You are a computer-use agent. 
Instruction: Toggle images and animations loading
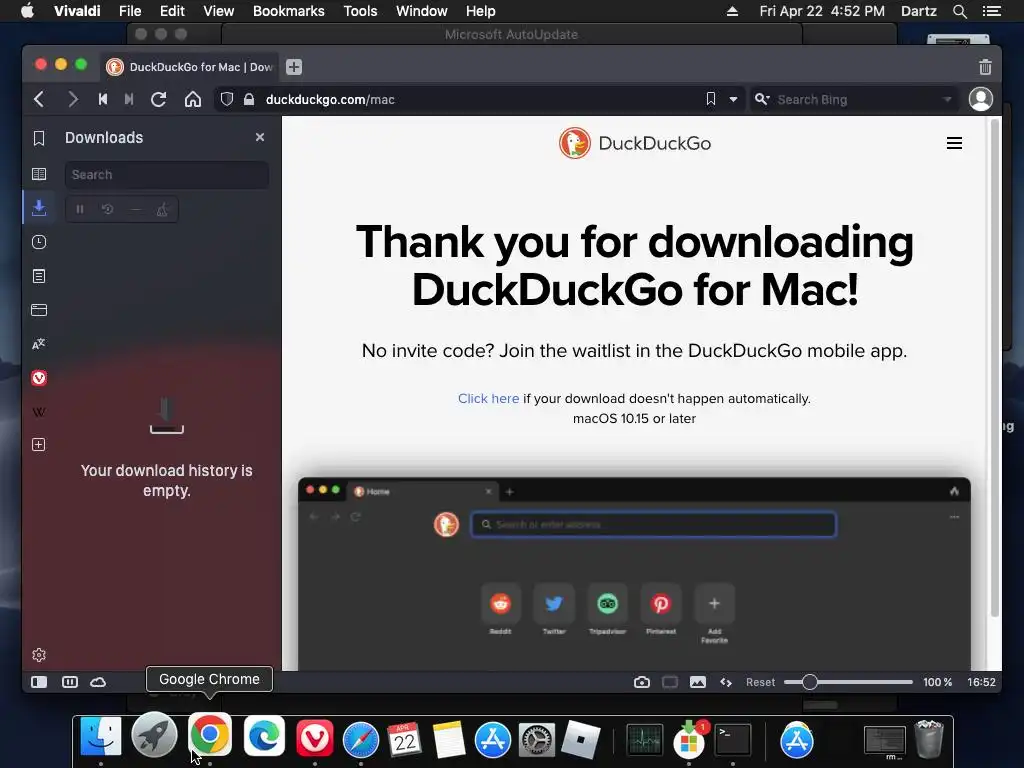click(698, 682)
